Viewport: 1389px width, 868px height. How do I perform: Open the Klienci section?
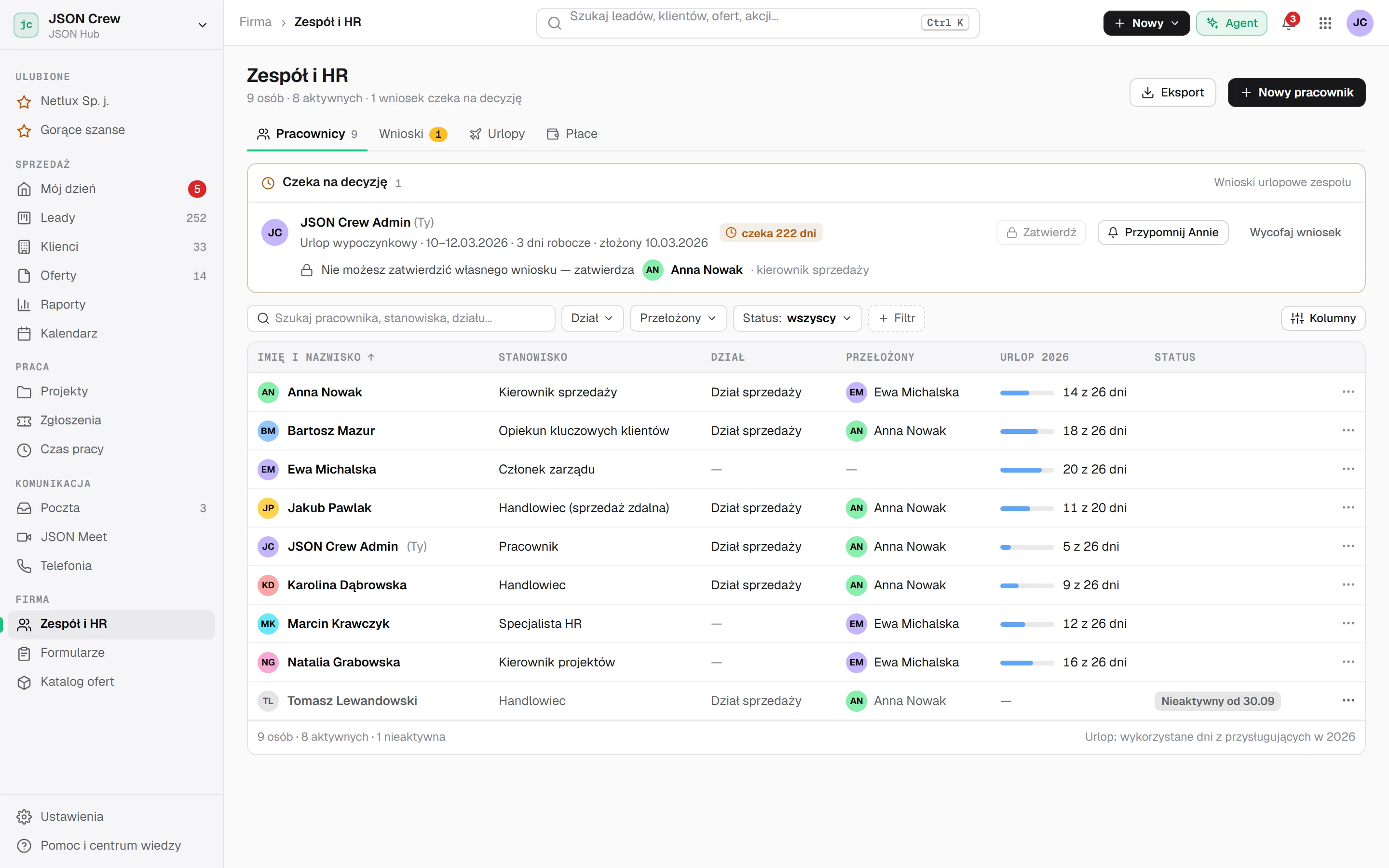(x=111, y=247)
